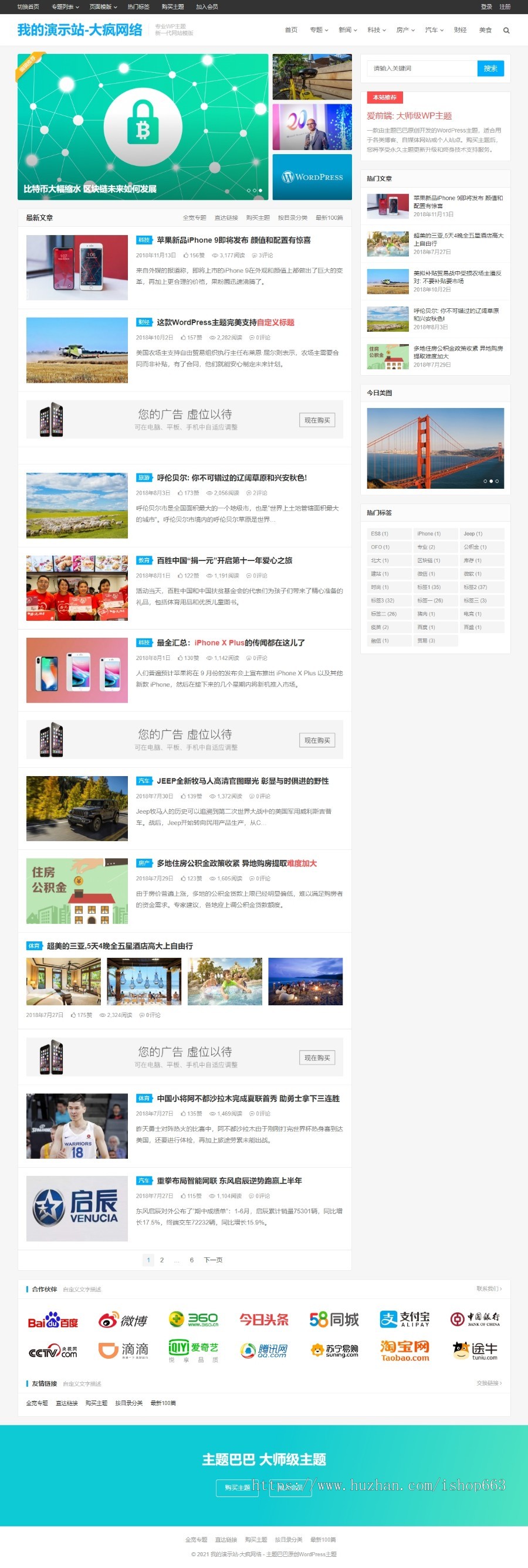Open the 苏宁易购 partner logo
The image size is (528, 1568).
334,1351
